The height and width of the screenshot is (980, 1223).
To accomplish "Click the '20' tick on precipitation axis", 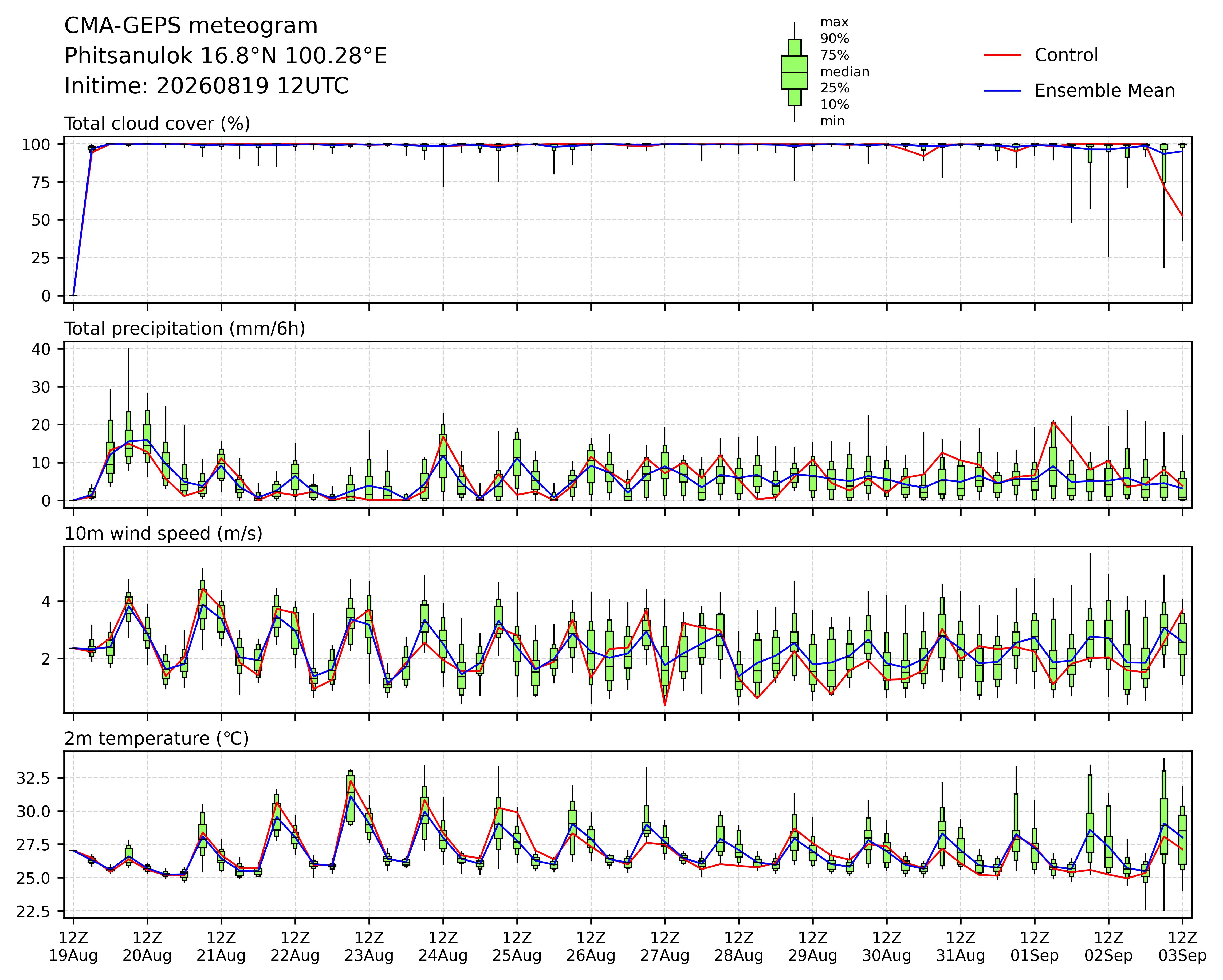I will click(x=41, y=425).
